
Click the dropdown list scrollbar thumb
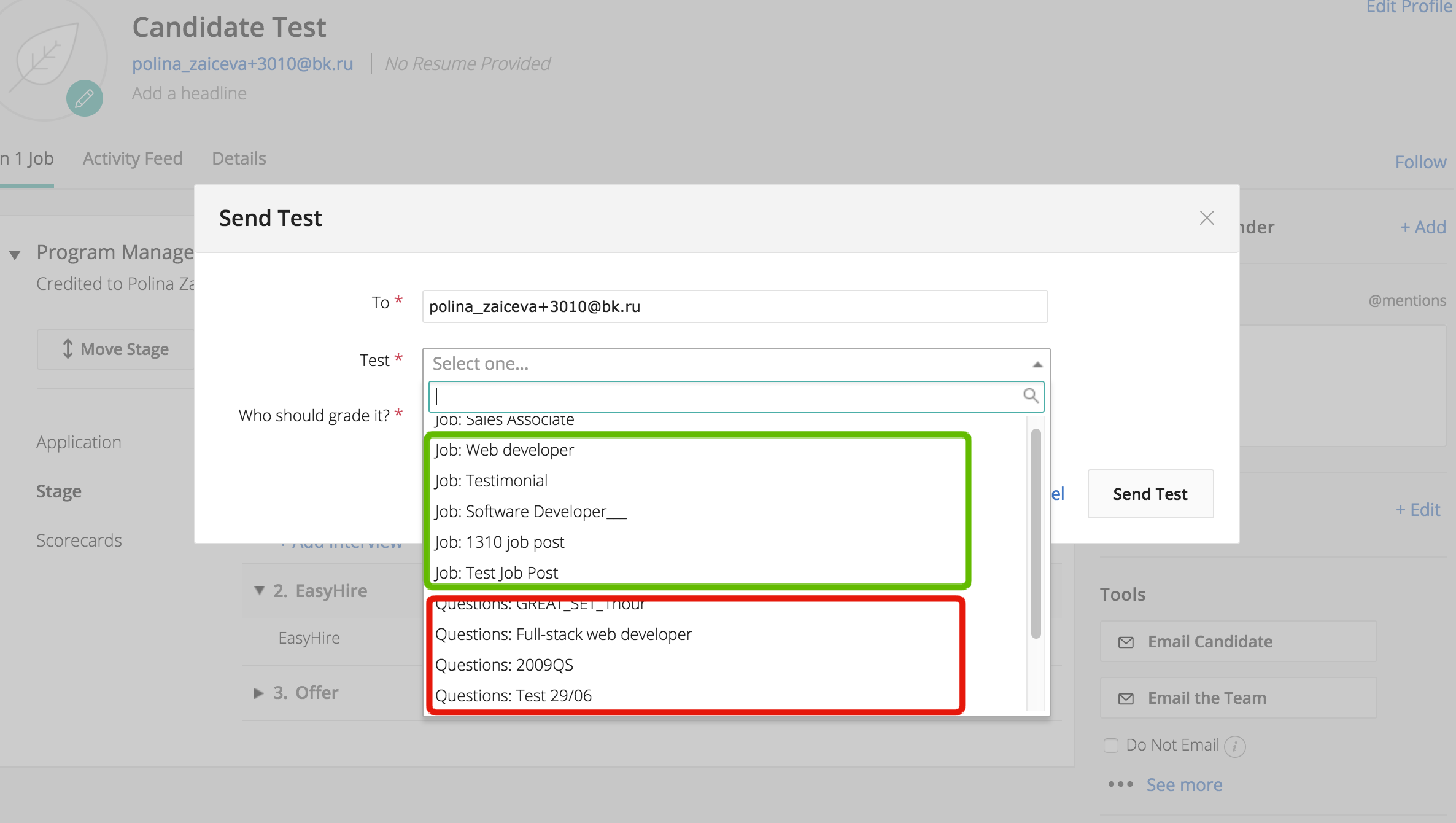[x=1036, y=534]
